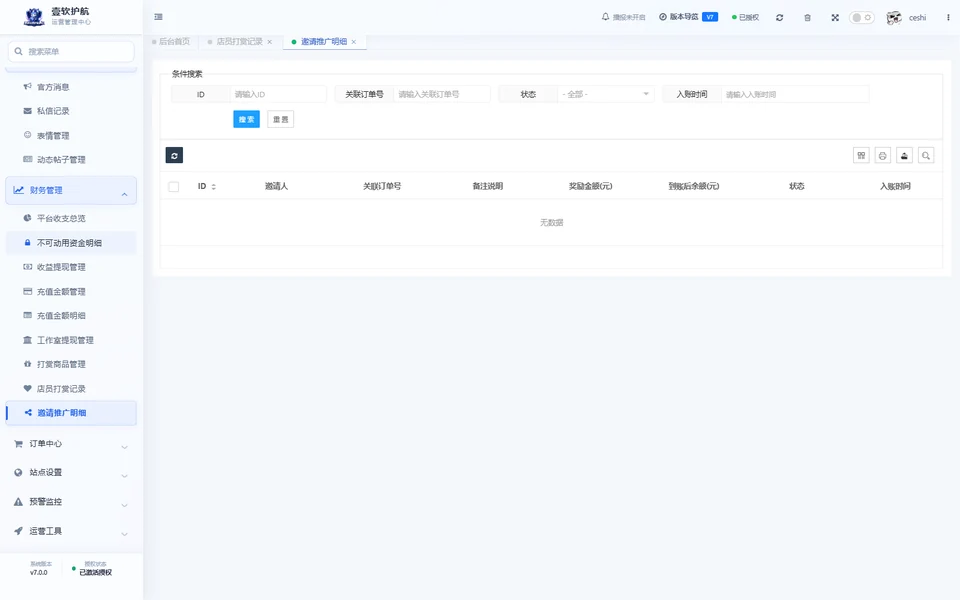Switch to the 后台首页 tab
Viewport: 960px width, 600px height.
(171, 42)
